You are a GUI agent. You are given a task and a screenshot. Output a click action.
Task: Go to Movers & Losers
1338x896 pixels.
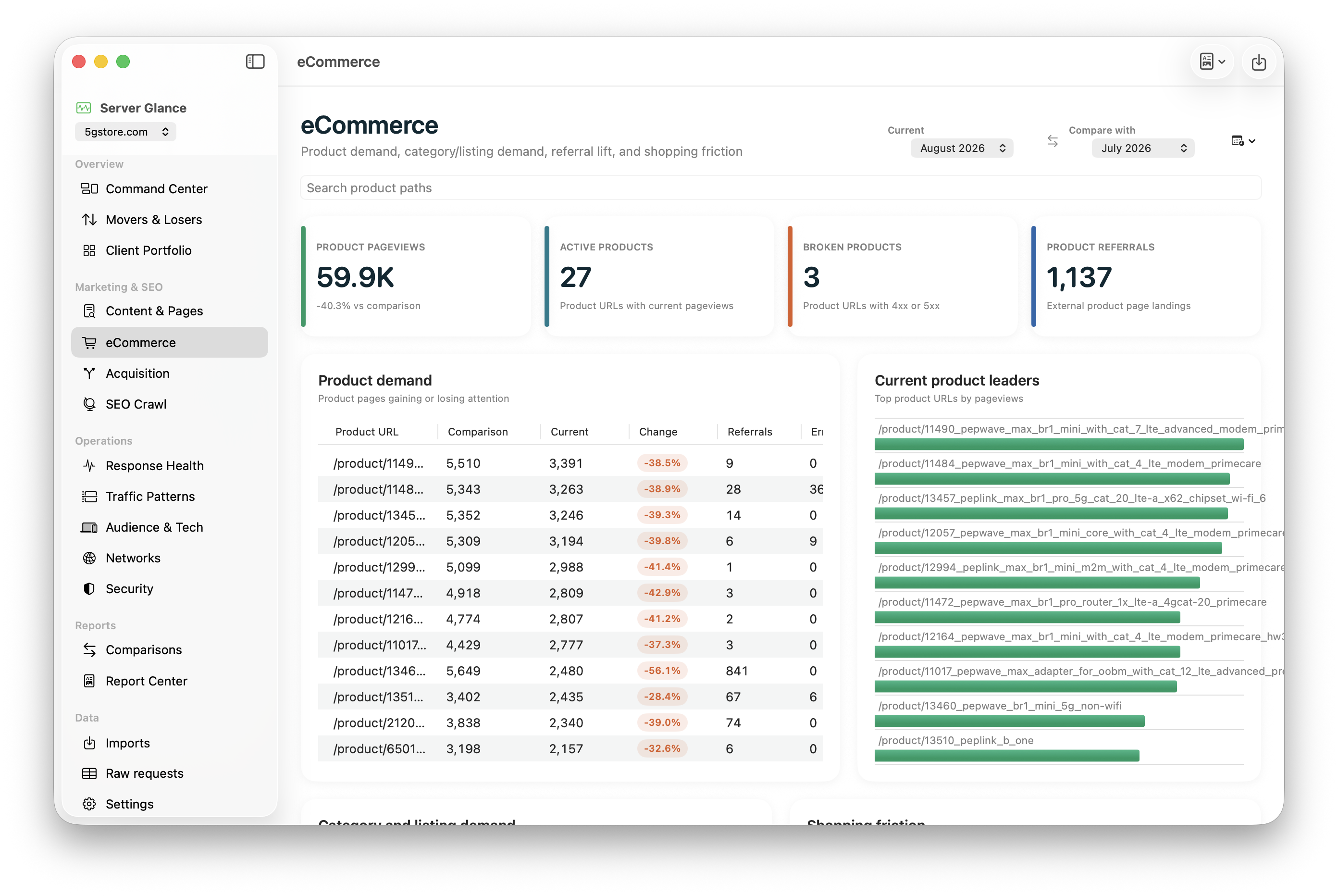(x=170, y=219)
